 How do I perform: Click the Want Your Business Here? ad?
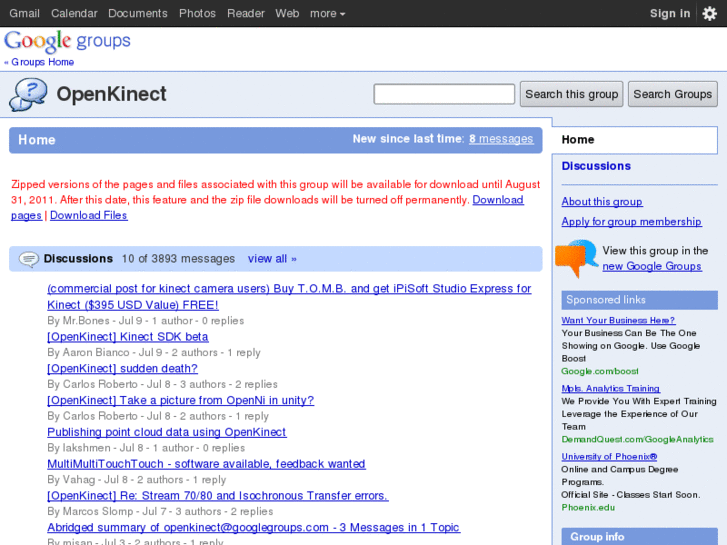tap(618, 321)
